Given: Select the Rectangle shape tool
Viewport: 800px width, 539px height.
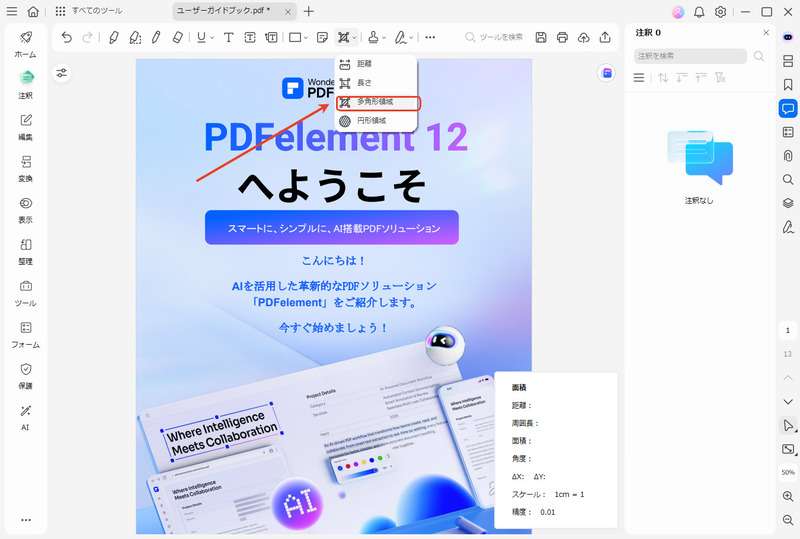Looking at the screenshot, I should 295,37.
